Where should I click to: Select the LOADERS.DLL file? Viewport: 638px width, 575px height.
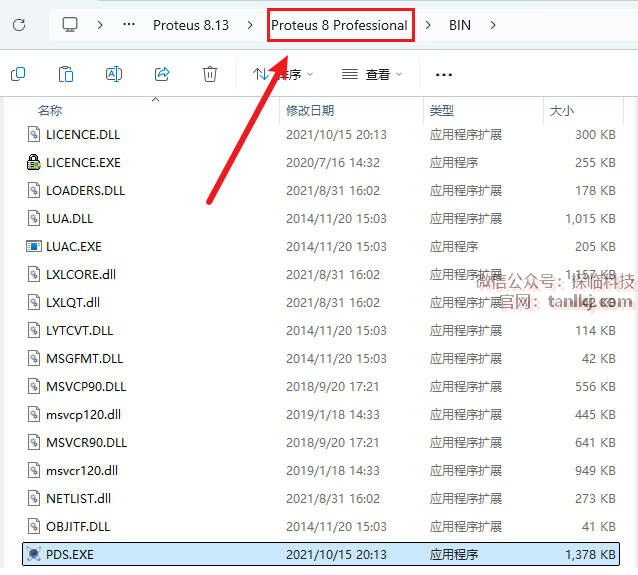[x=85, y=190]
